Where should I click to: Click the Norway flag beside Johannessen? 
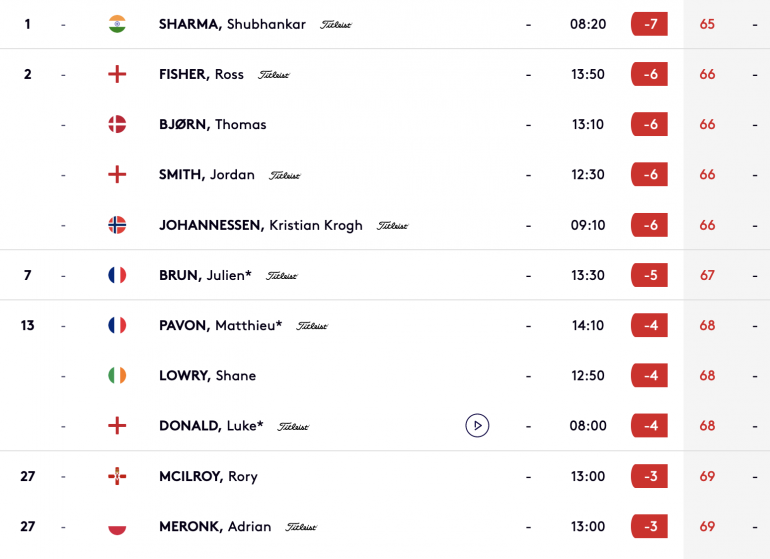click(117, 225)
